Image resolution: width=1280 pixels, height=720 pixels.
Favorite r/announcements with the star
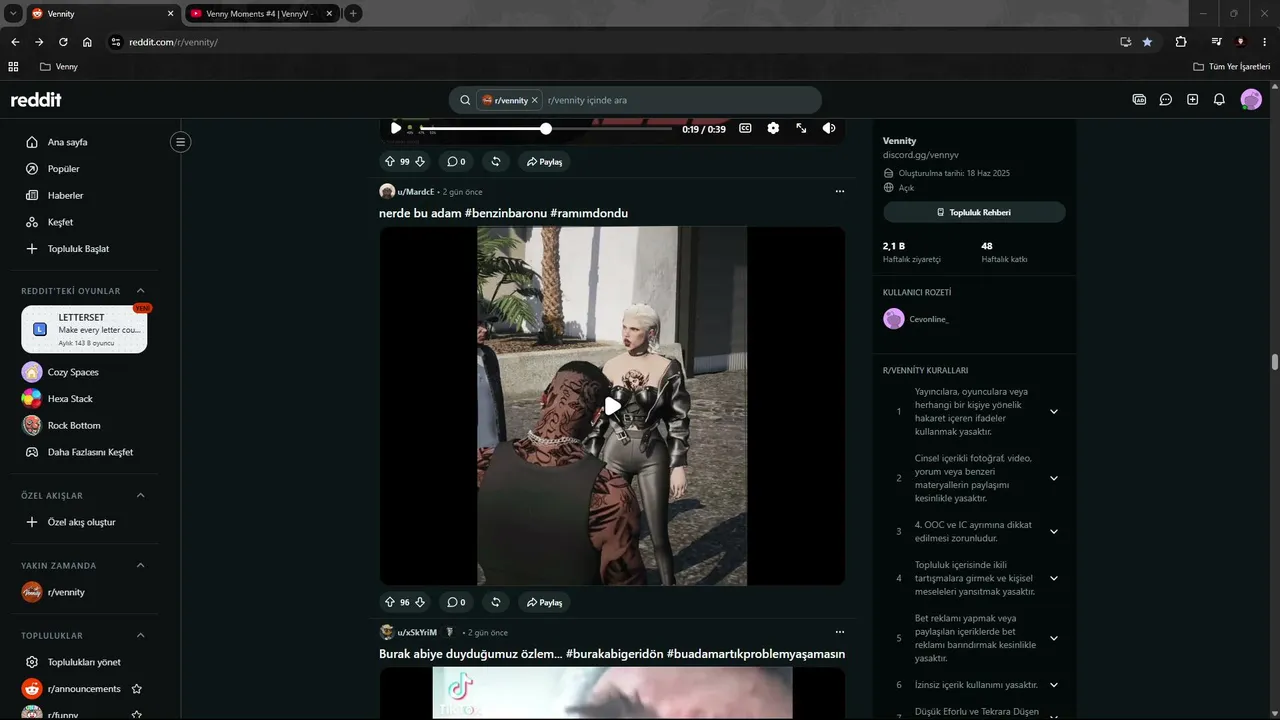click(136, 689)
